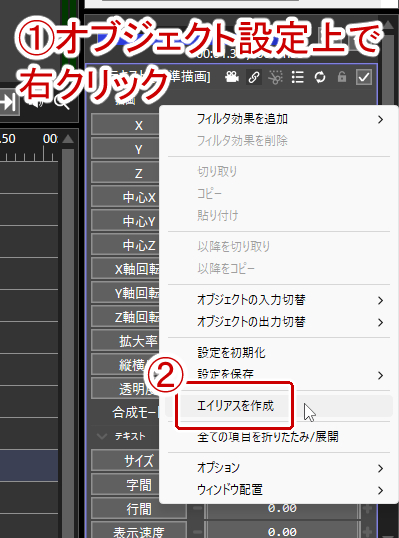Select 切り取り in context menu
The height and width of the screenshot is (538, 399).
pyautogui.click(x=279, y=172)
